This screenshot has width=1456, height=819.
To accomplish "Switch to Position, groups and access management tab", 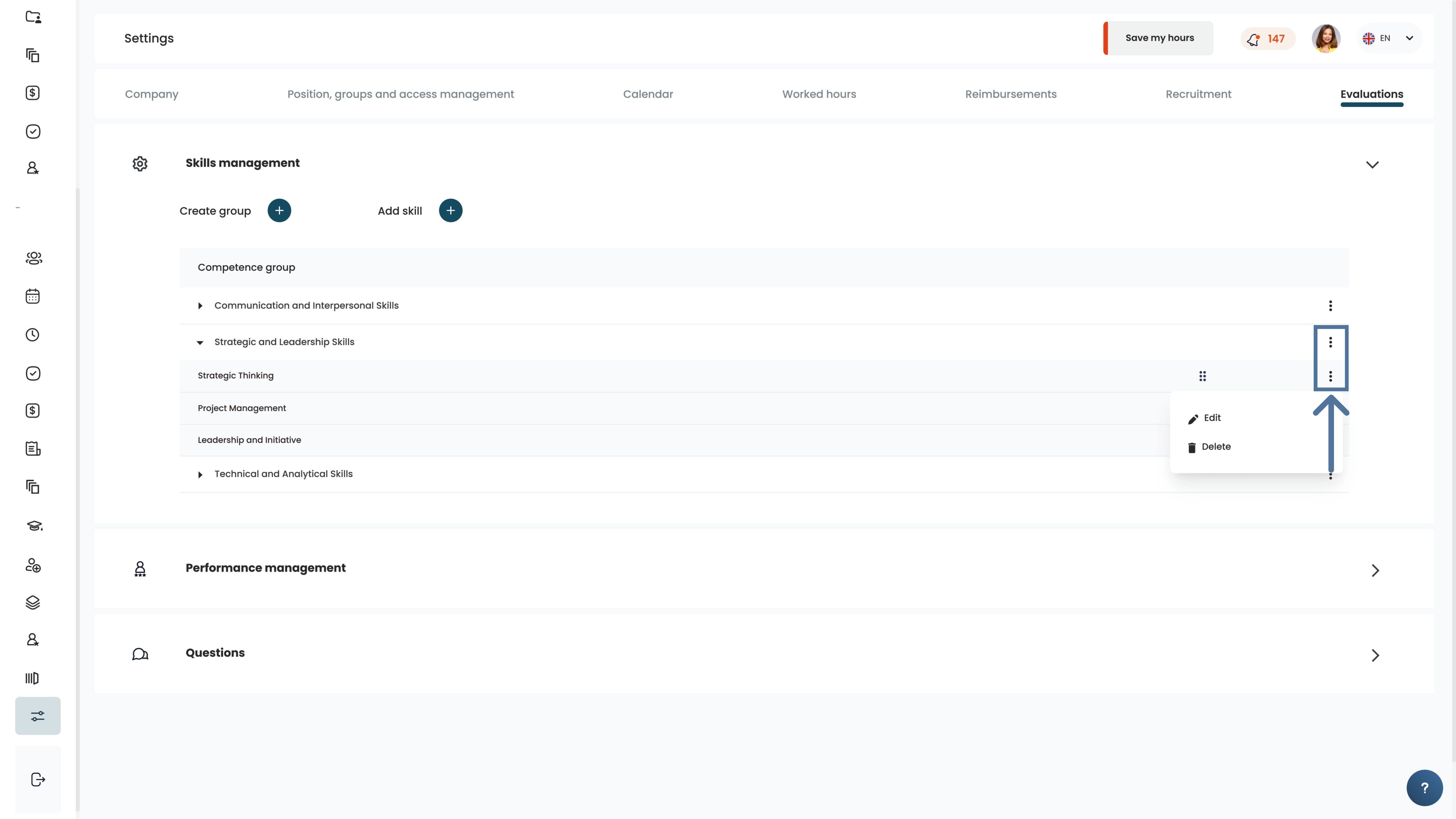I will click(401, 94).
